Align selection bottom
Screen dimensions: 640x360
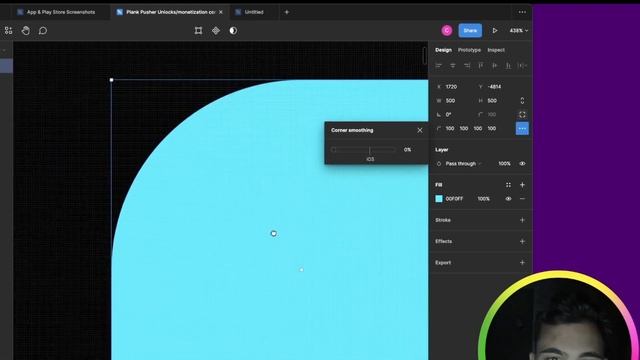coord(509,65)
